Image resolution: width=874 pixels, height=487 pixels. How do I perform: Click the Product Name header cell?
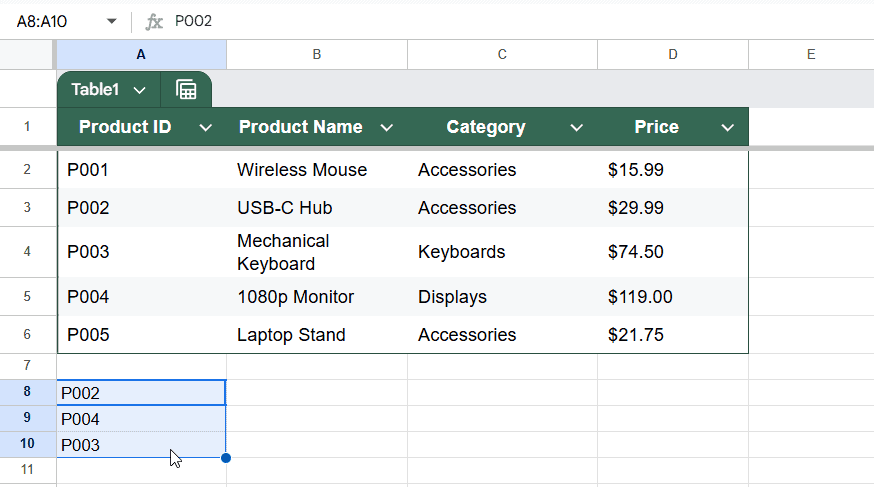click(317, 127)
